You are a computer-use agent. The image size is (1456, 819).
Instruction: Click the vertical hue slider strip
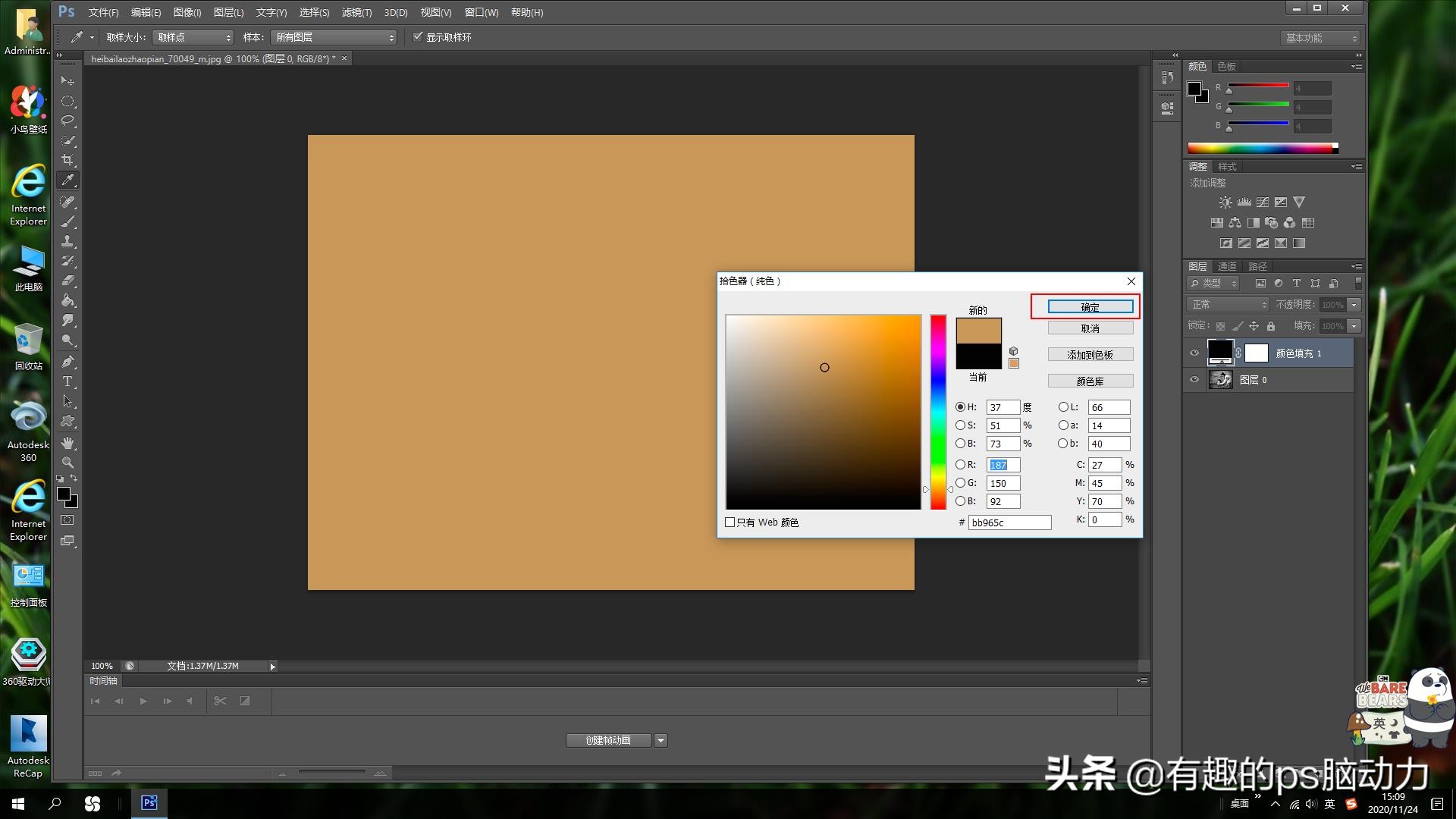click(x=938, y=412)
